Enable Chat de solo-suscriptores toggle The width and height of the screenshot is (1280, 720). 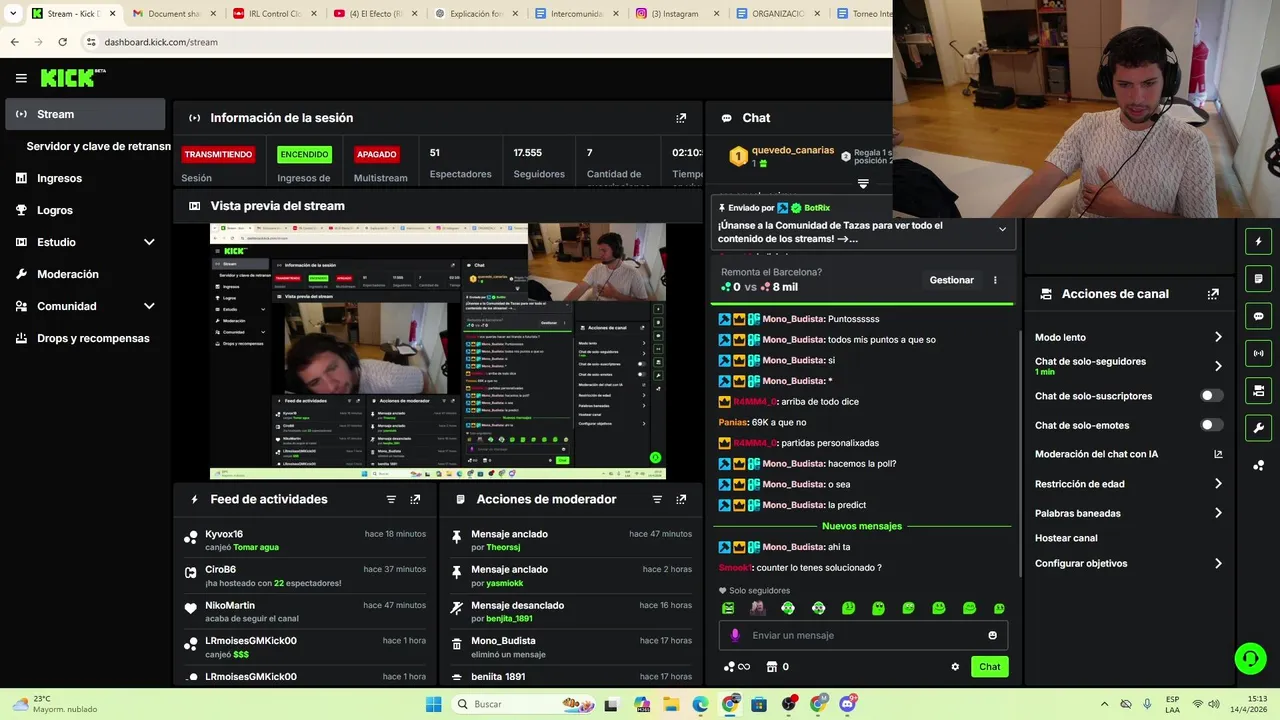coord(1211,396)
